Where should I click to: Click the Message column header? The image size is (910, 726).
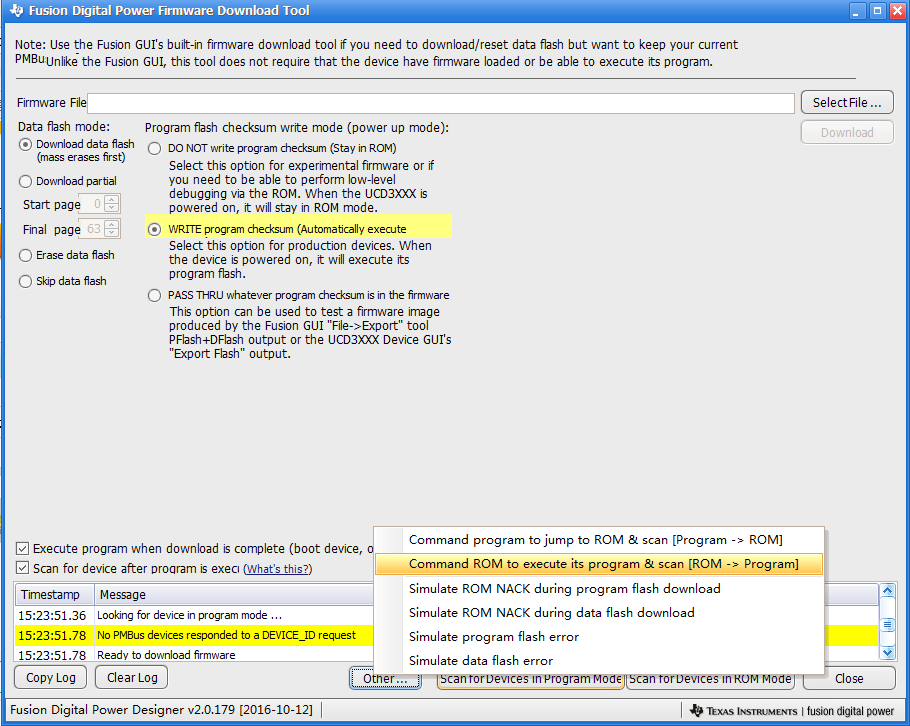234,595
